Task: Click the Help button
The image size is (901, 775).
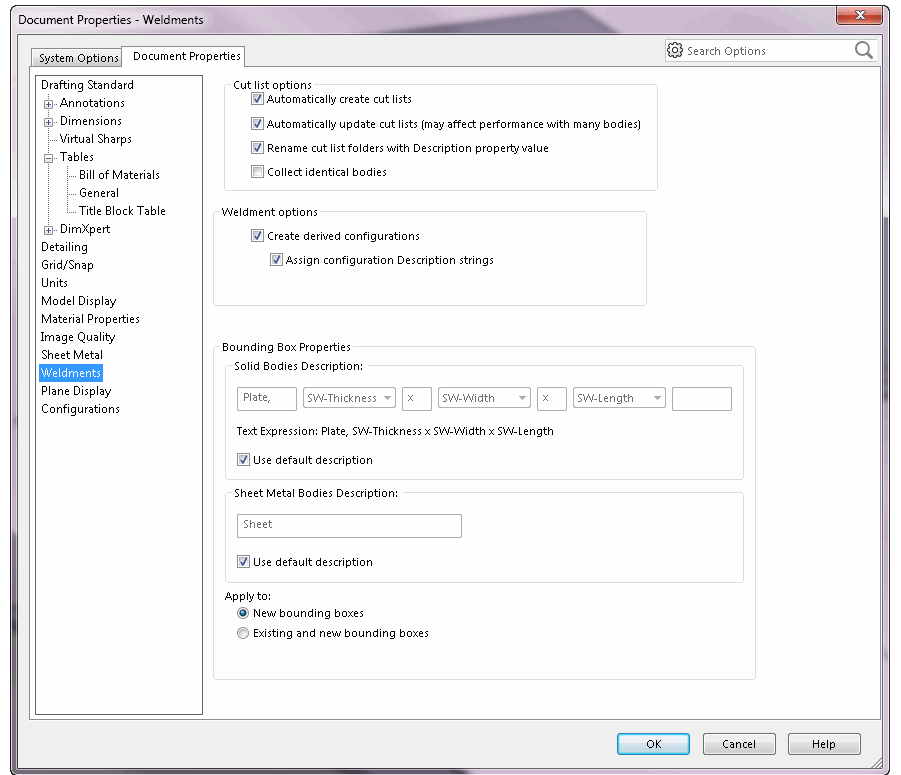Action: [x=823, y=744]
